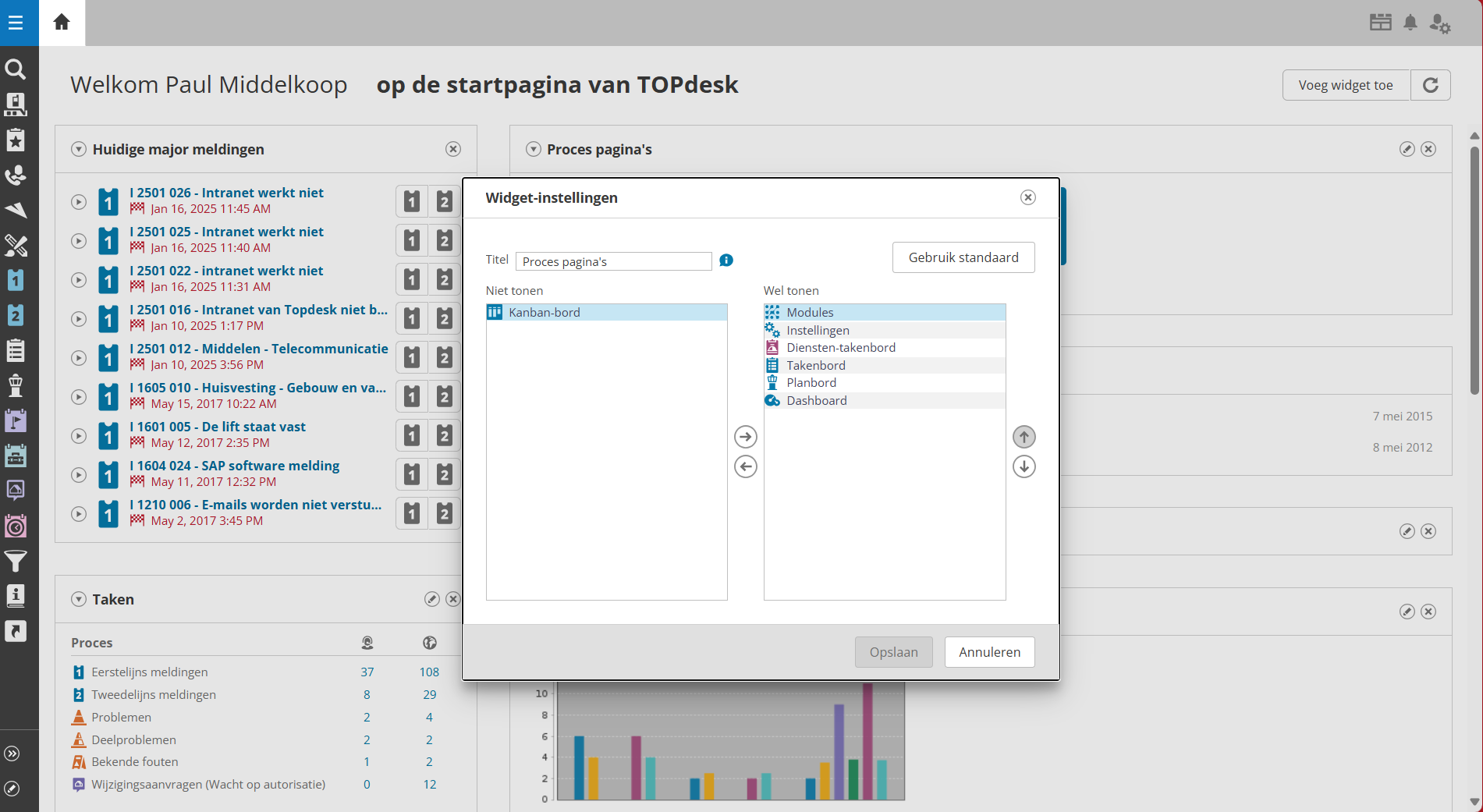This screenshot has width=1483, height=812.
Task: Open the hamburger main menu
Action: tap(16, 23)
